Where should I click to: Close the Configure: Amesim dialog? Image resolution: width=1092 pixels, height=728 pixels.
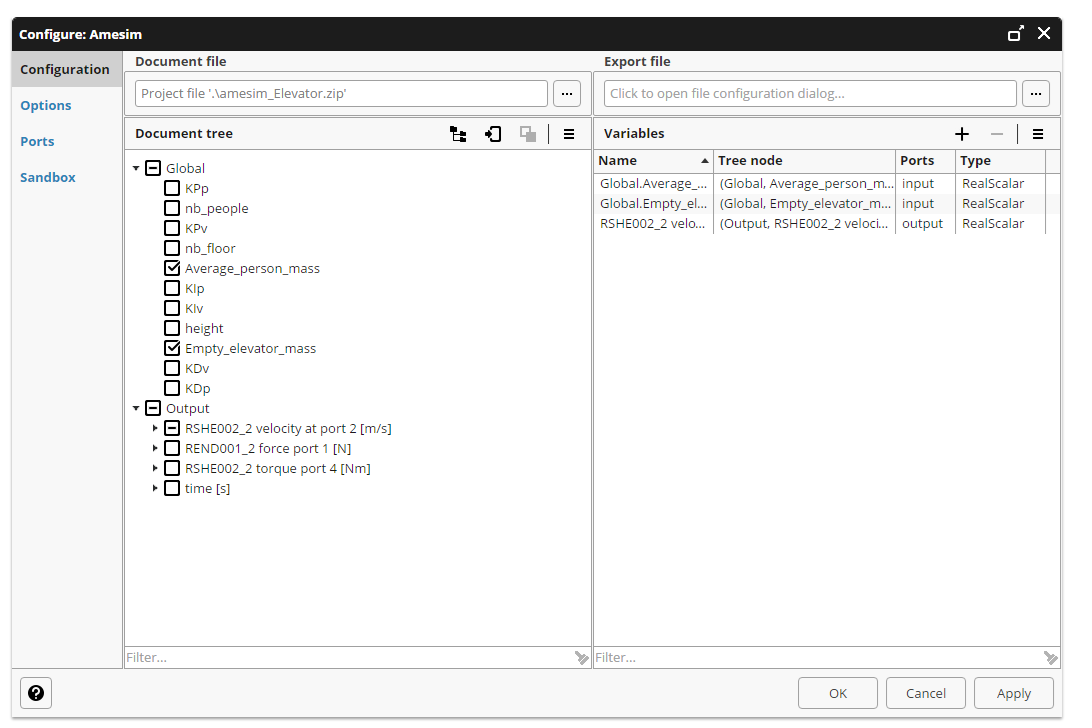1044,33
